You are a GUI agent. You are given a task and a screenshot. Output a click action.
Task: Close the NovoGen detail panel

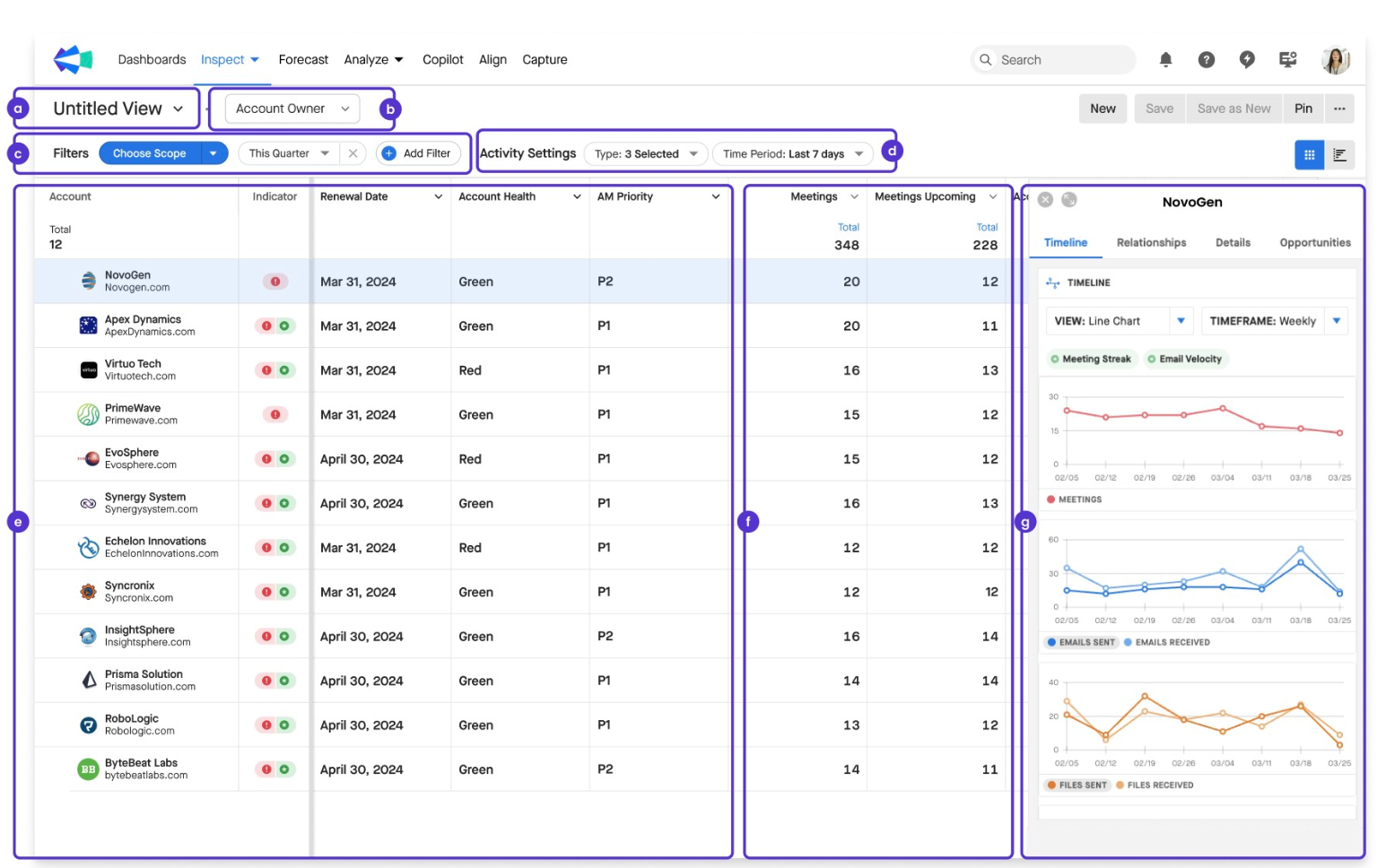point(1045,200)
